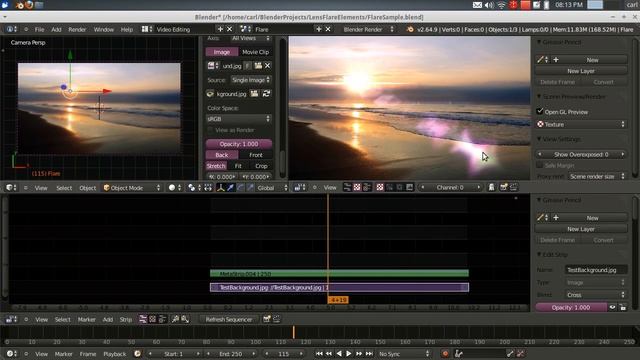This screenshot has height=360, width=640.
Task: Select the translate manipulator arrow icon
Action: [x=230, y=188]
